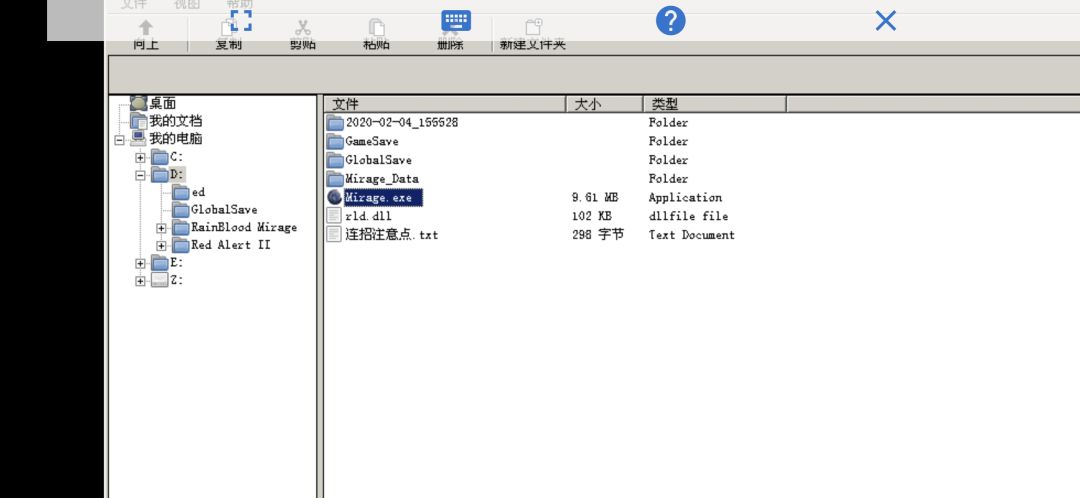Select the E: drive in the tree
The width and height of the screenshot is (1080, 498).
click(176, 263)
